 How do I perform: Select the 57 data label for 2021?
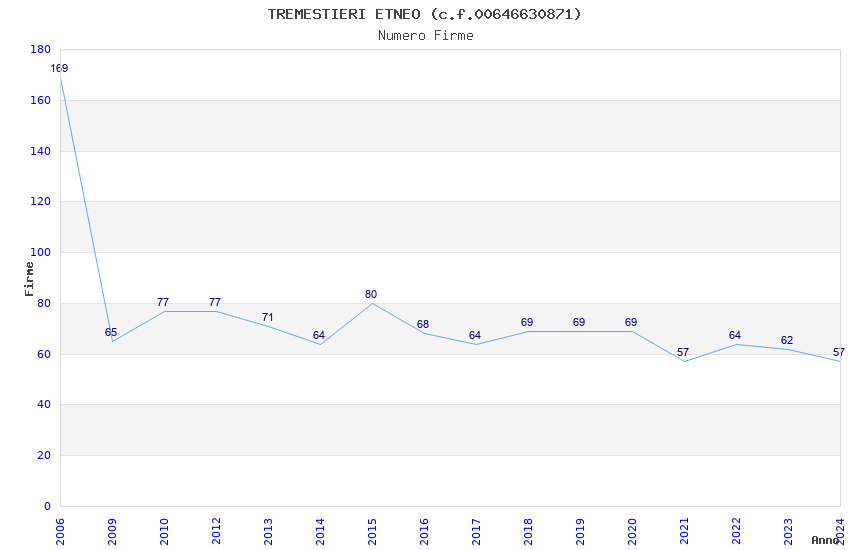(x=683, y=352)
